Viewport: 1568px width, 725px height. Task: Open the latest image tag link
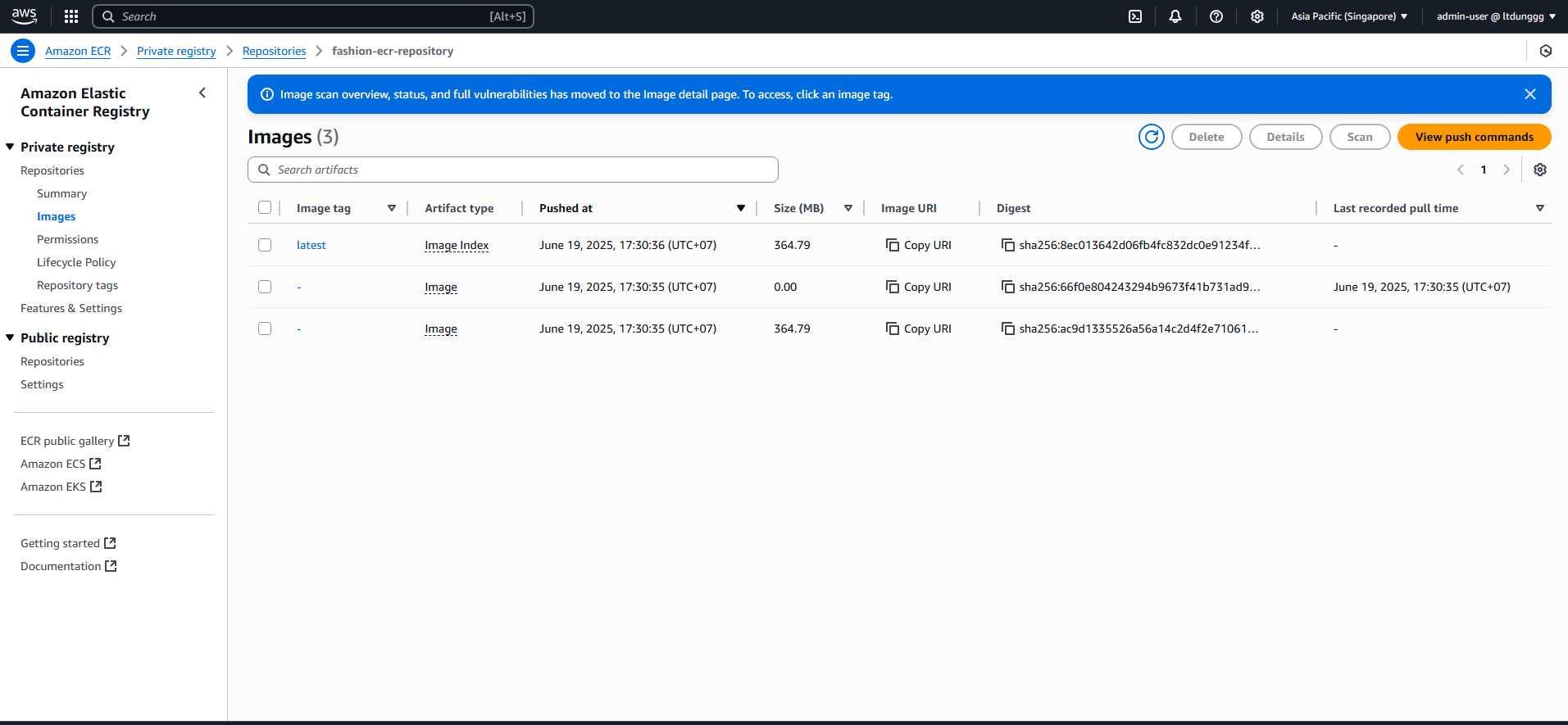[x=311, y=245]
